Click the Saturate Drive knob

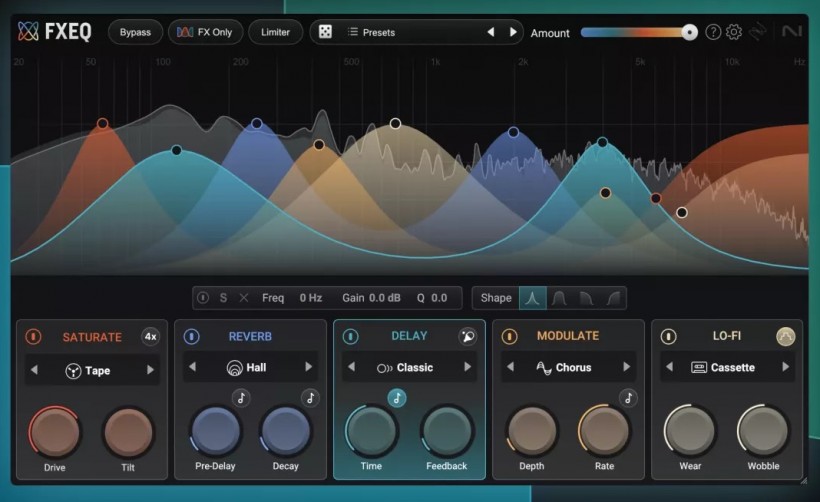coord(55,432)
